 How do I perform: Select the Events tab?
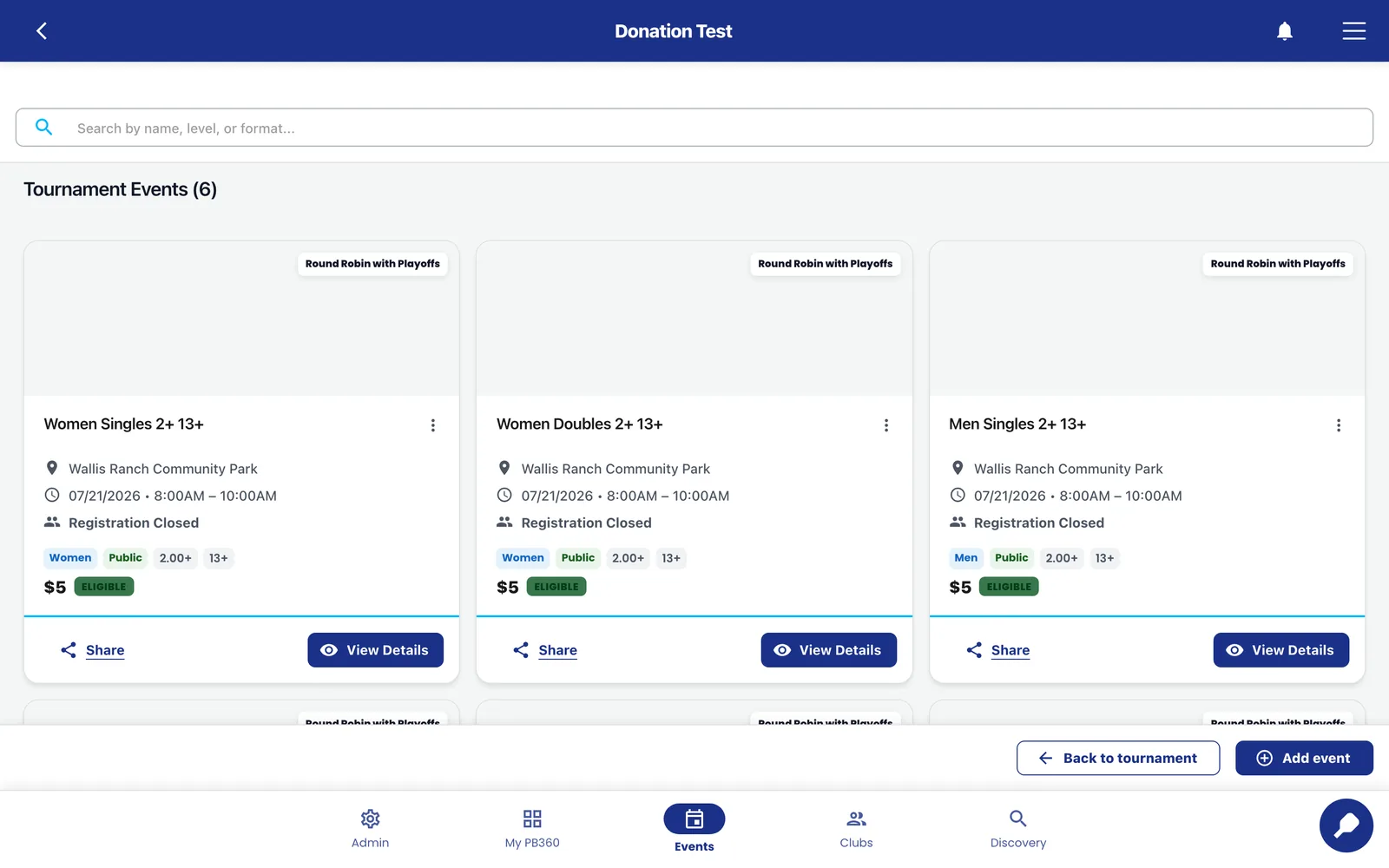click(x=694, y=829)
